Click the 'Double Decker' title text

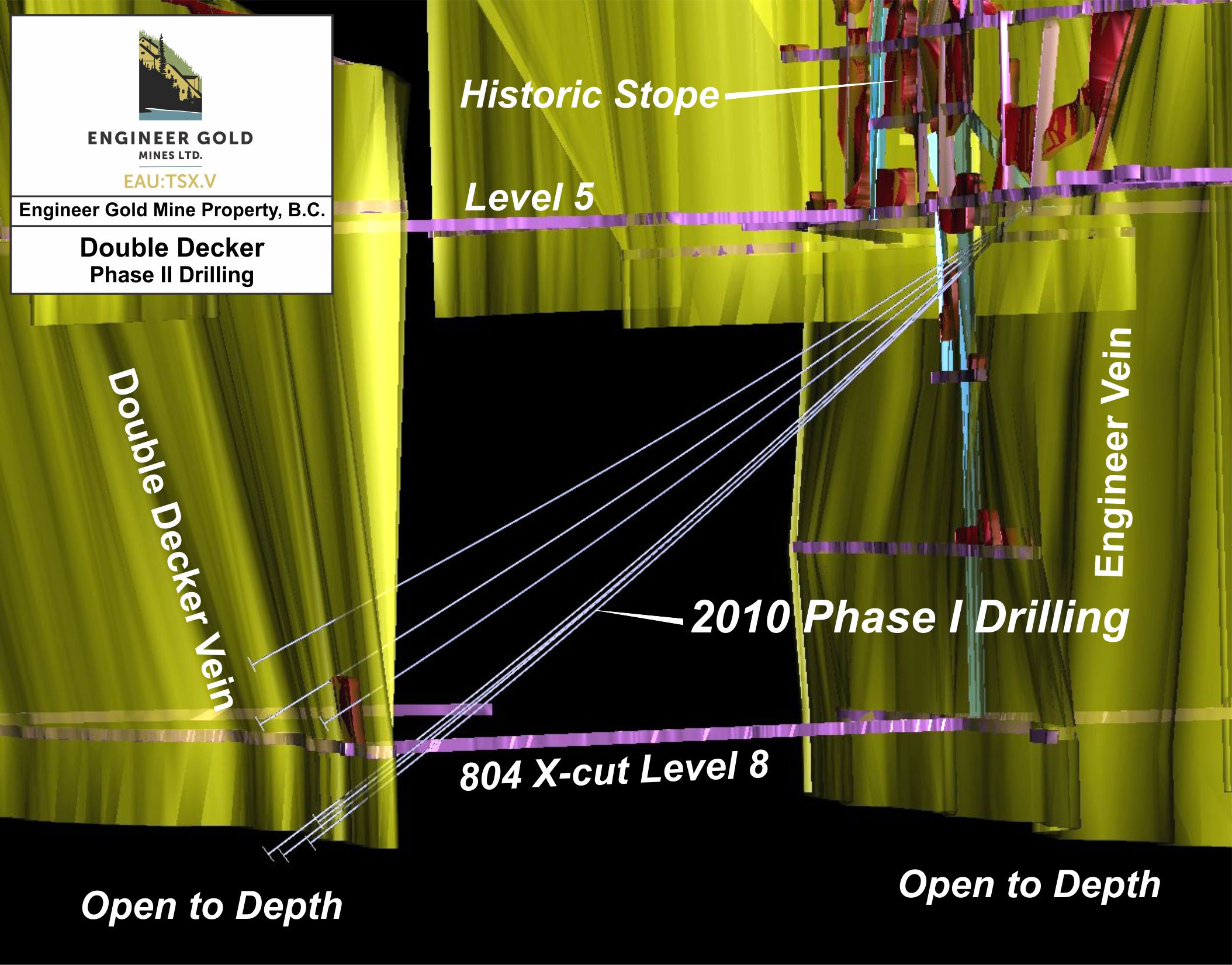(x=172, y=248)
